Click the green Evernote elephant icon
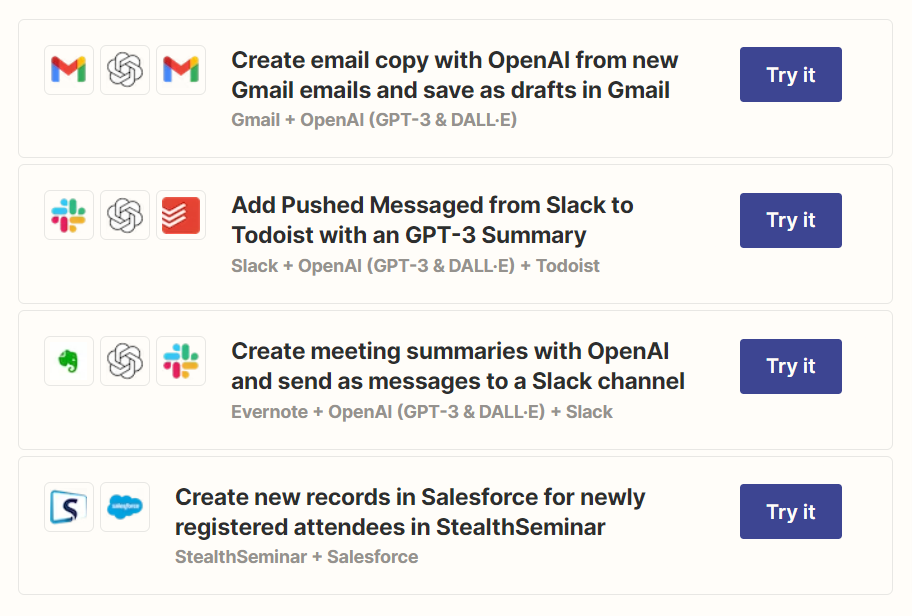 [x=69, y=361]
